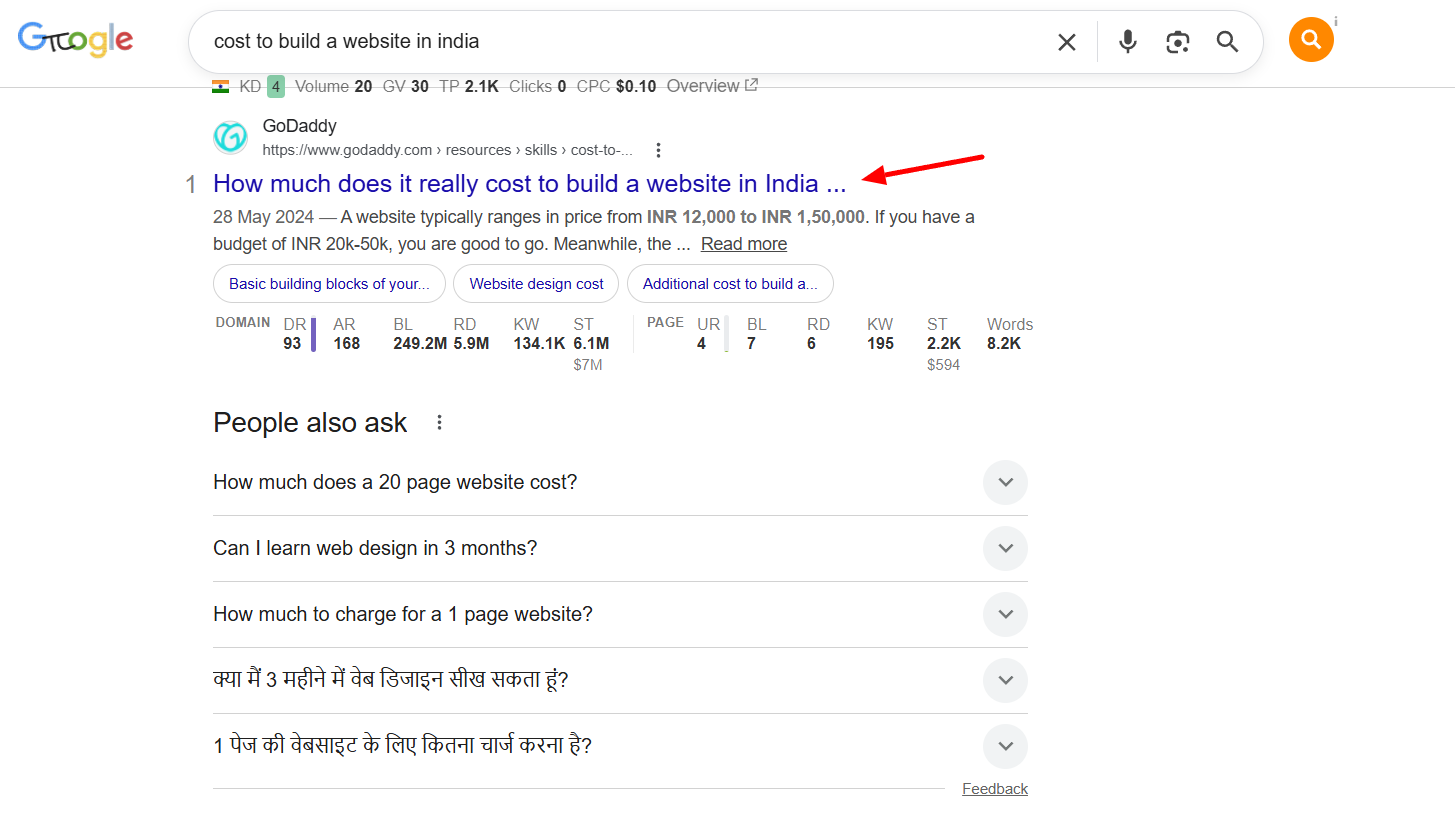Expand the first Hindi question's chevron

pyautogui.click(x=1005, y=680)
